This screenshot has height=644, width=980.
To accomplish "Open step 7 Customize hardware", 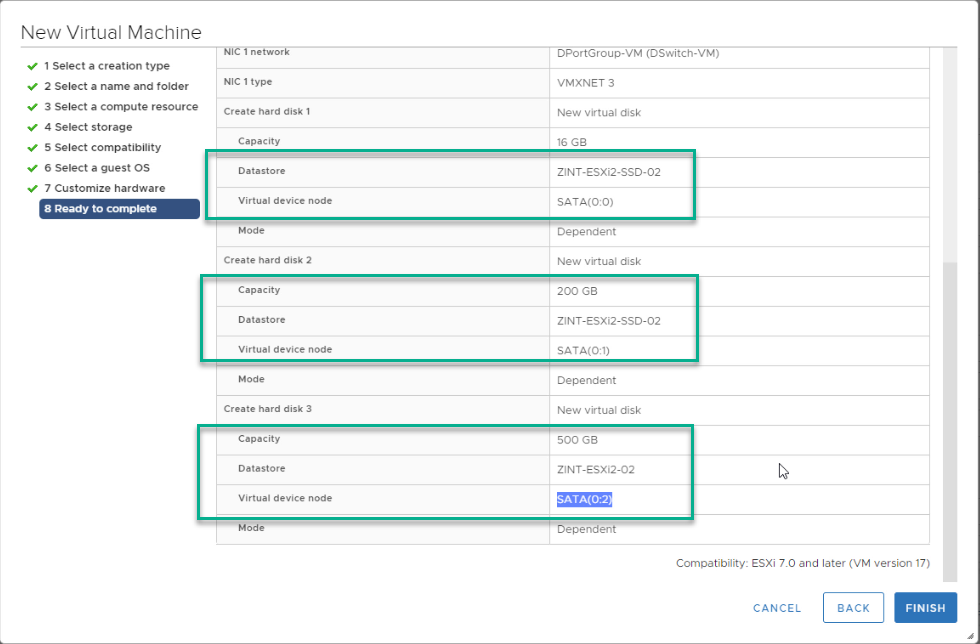I will point(104,188).
